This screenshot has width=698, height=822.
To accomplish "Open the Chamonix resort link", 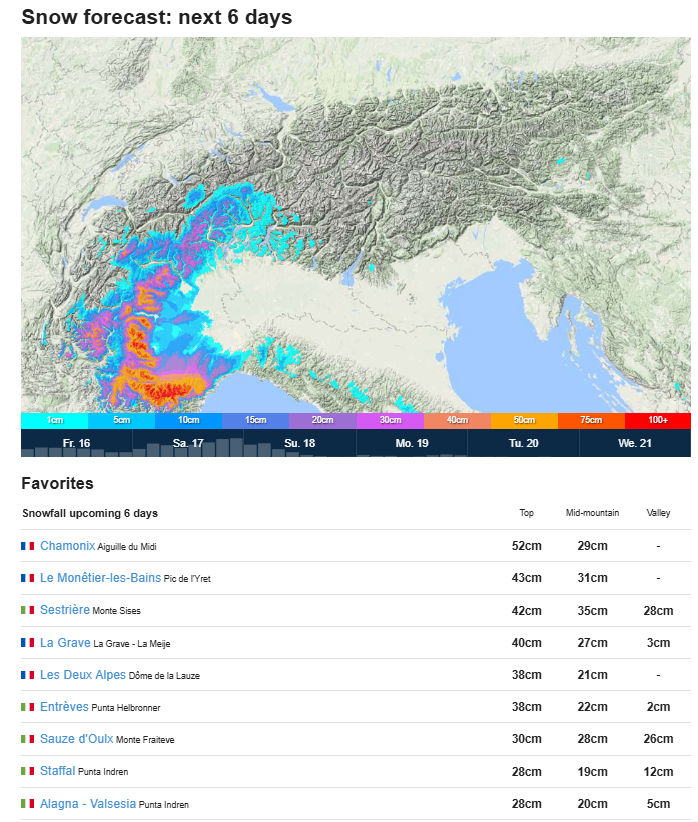I will (67, 546).
